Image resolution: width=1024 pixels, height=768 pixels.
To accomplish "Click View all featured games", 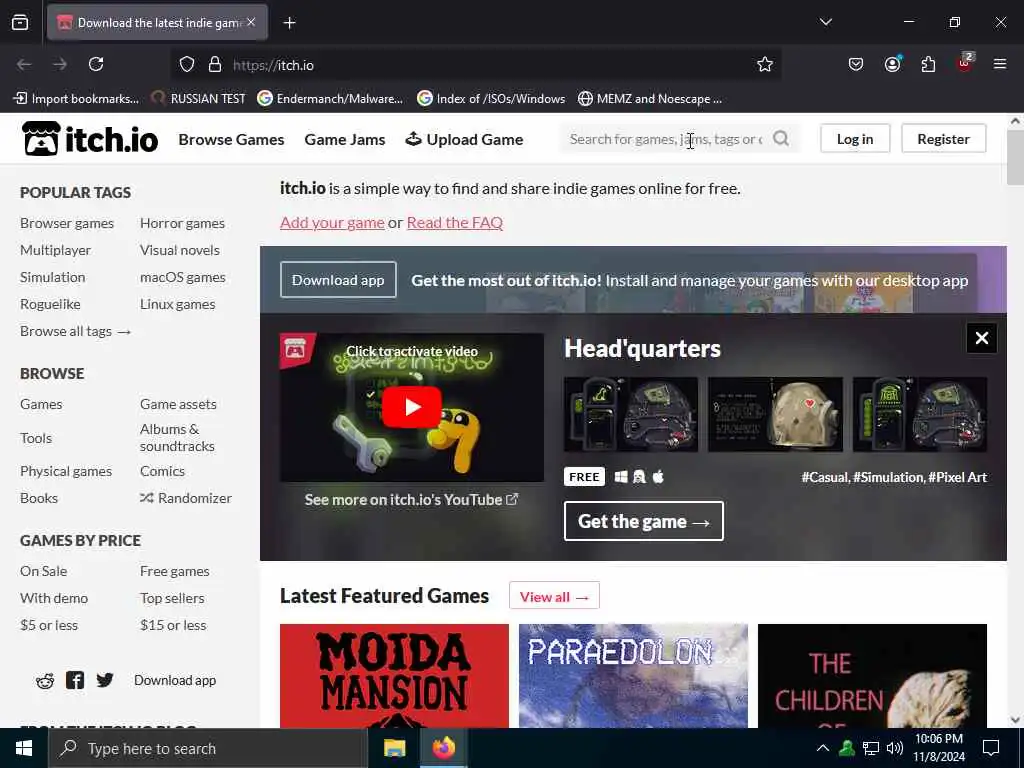I will [554, 596].
